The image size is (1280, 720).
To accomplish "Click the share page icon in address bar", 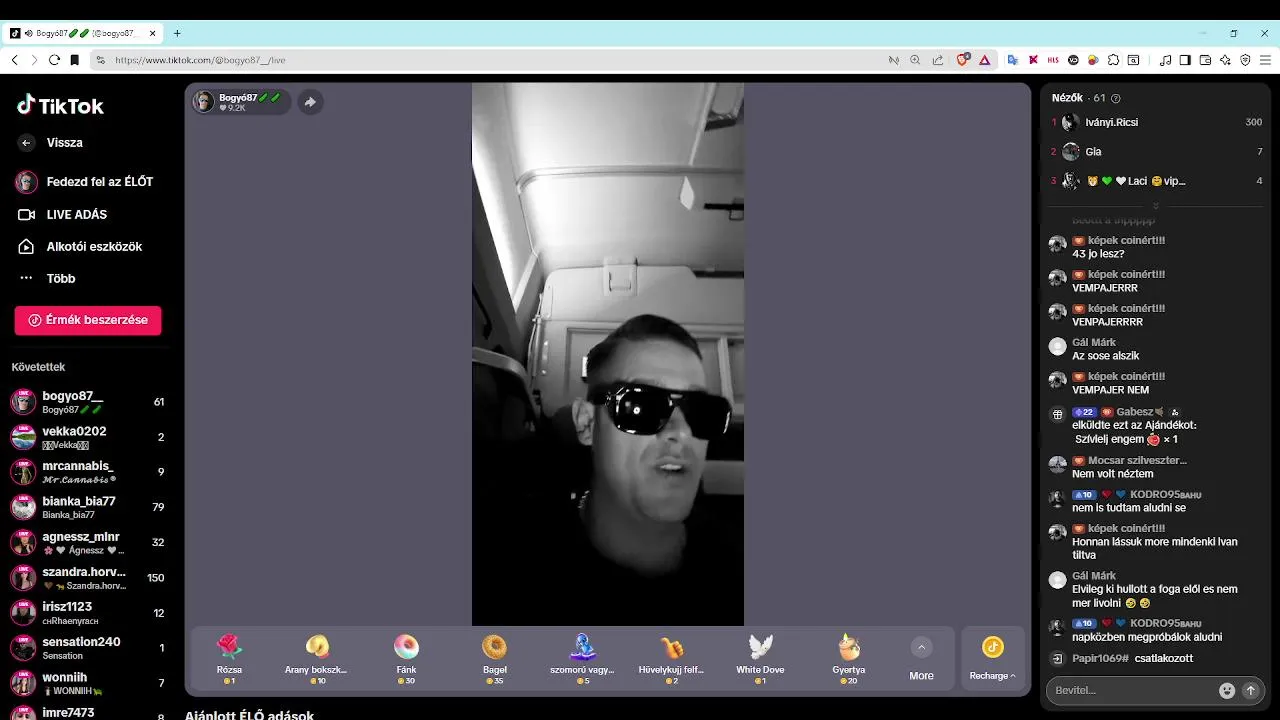I will click(x=938, y=60).
